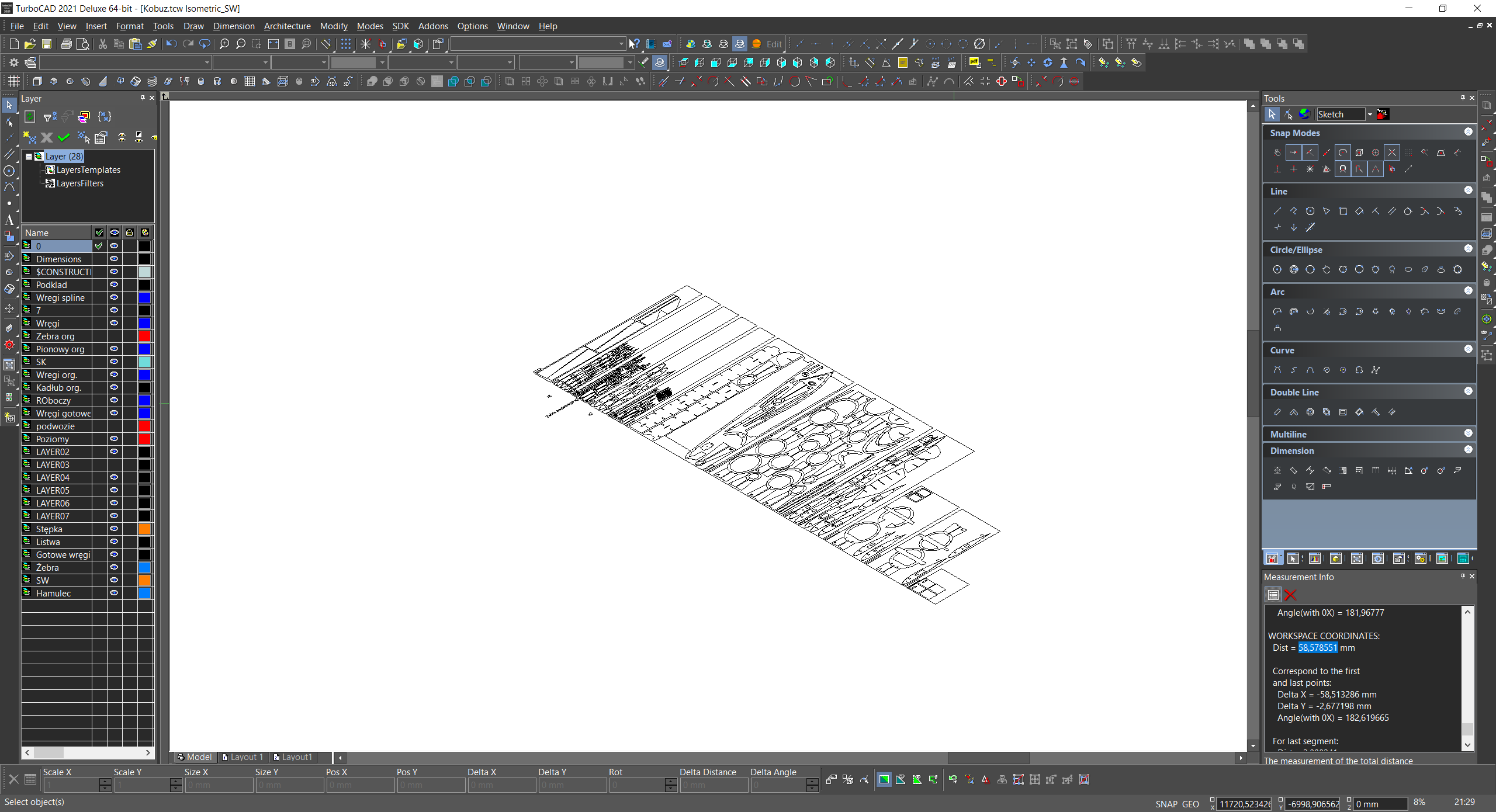The height and width of the screenshot is (812, 1496).
Task: Switch to the Layout 1 tab
Action: [243, 757]
